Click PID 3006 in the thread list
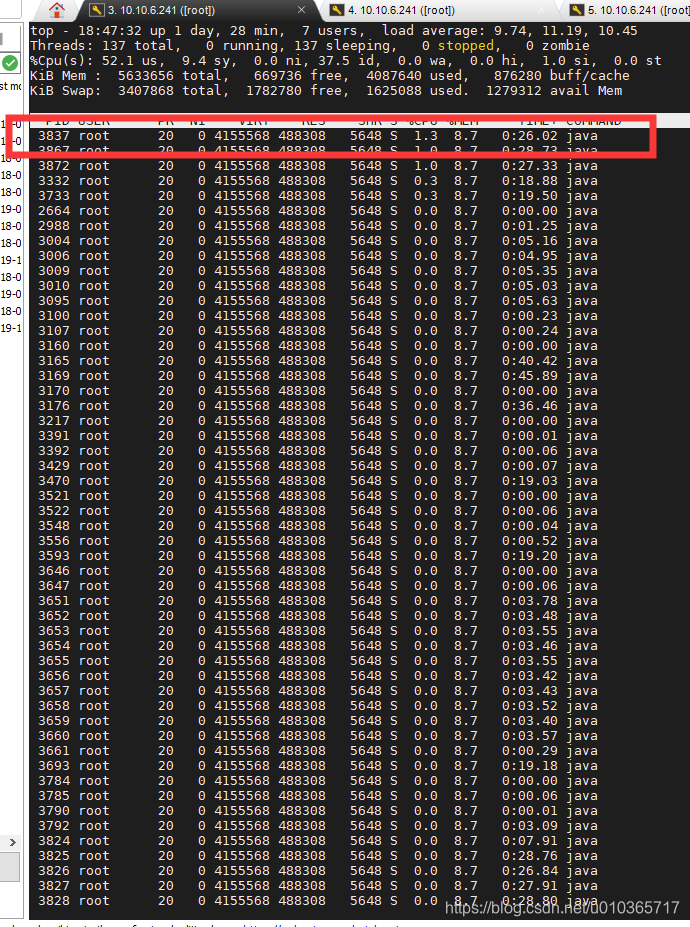The height and width of the screenshot is (927, 690). click(x=54, y=256)
